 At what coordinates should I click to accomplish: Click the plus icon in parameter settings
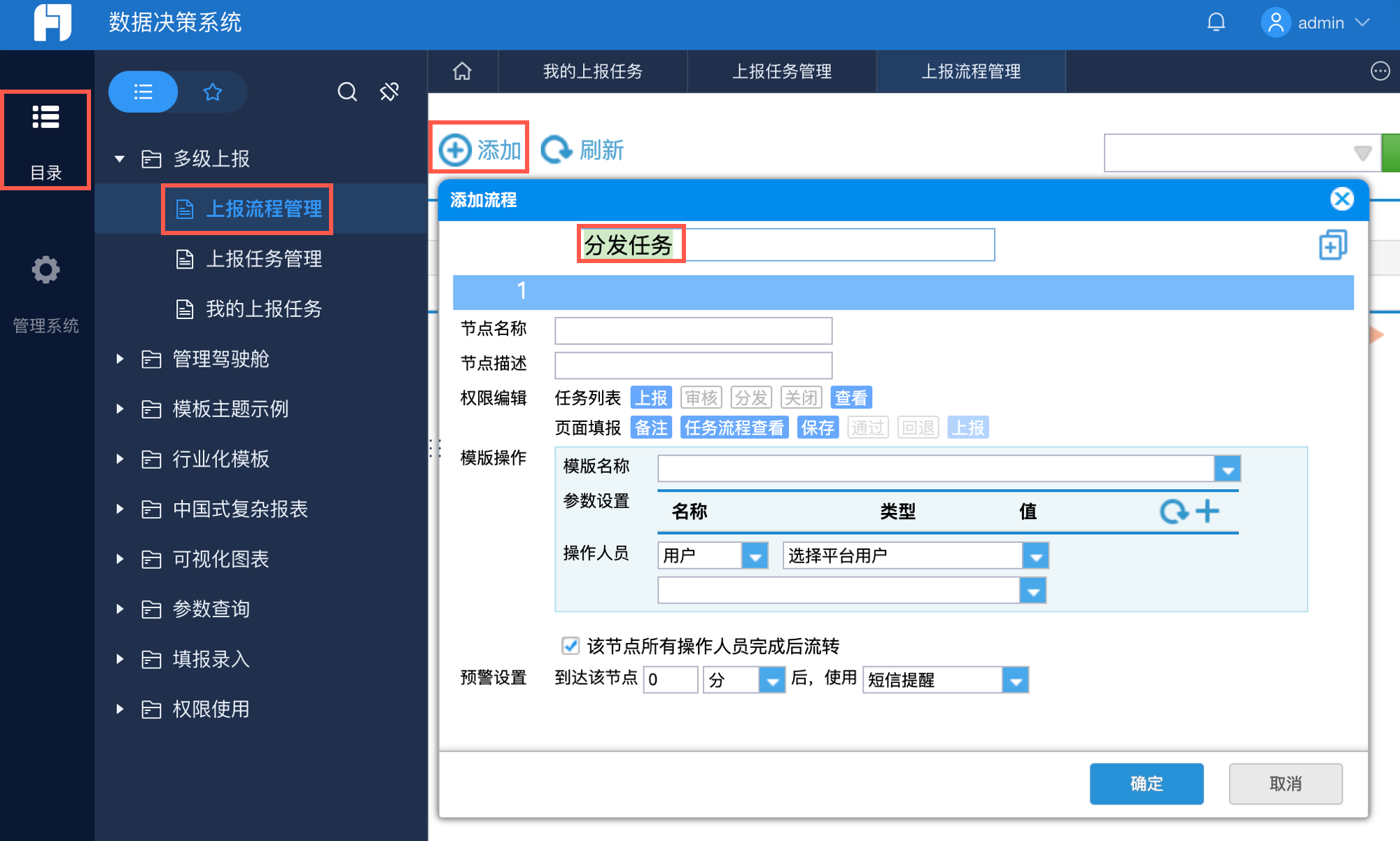pyautogui.click(x=1207, y=511)
